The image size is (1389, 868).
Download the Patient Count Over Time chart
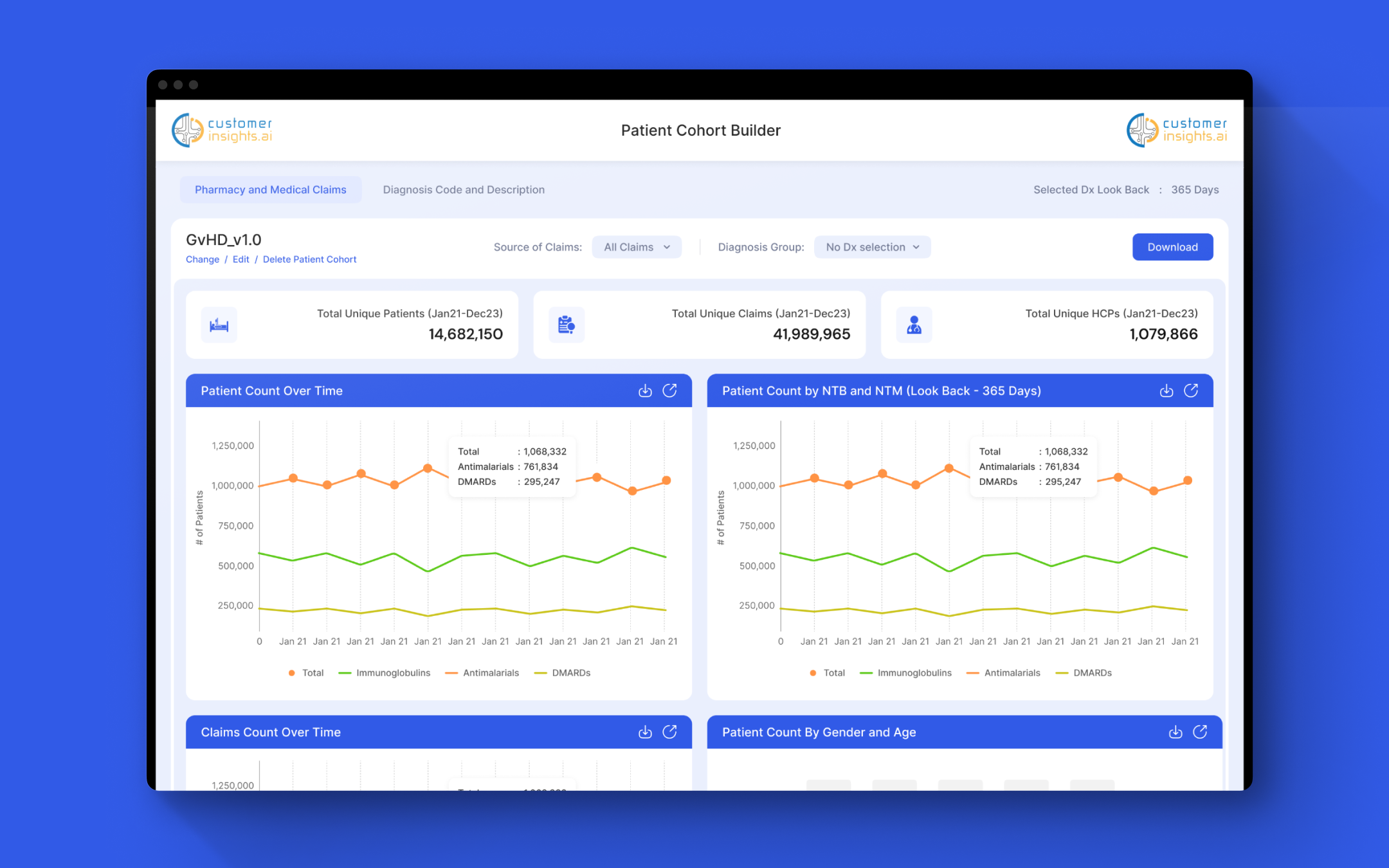tap(645, 391)
